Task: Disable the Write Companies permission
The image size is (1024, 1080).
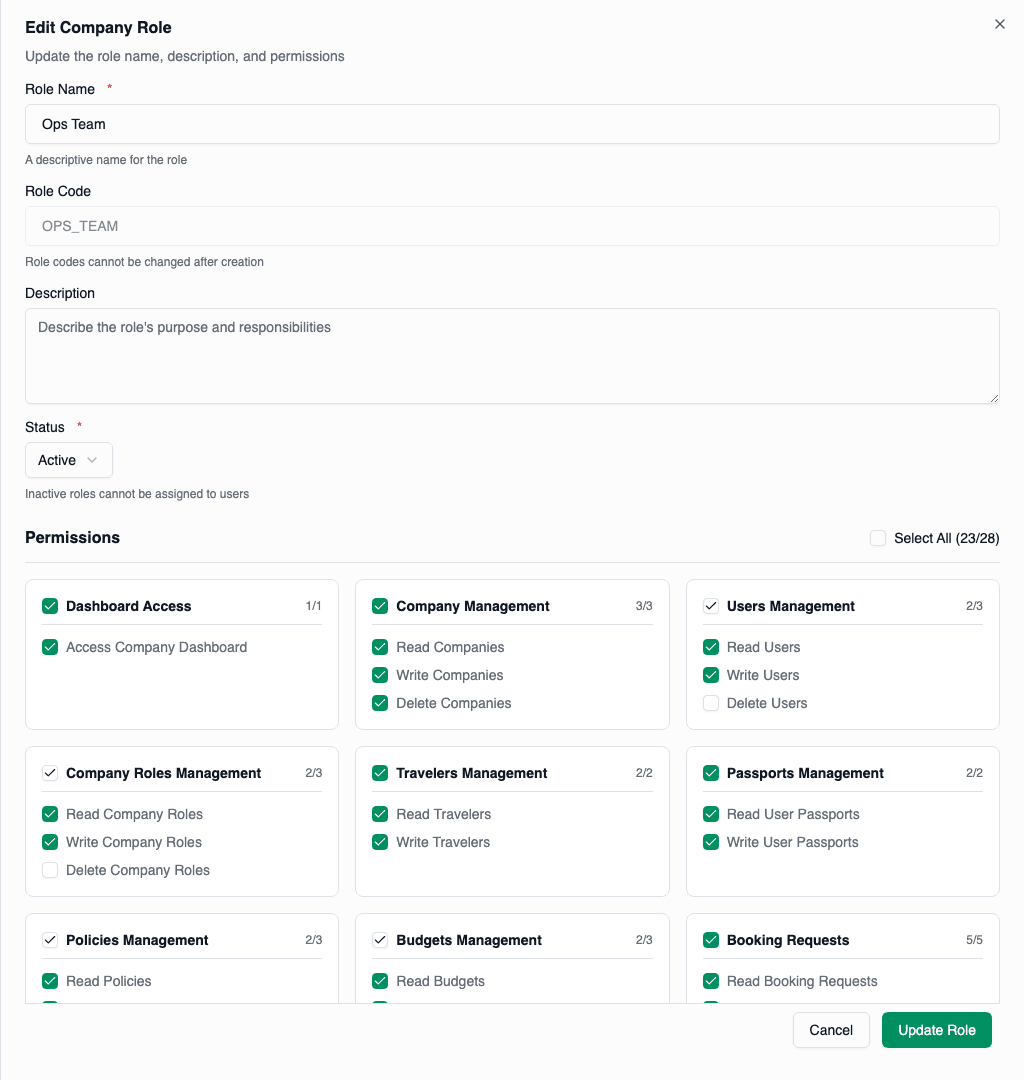Action: tap(380, 675)
